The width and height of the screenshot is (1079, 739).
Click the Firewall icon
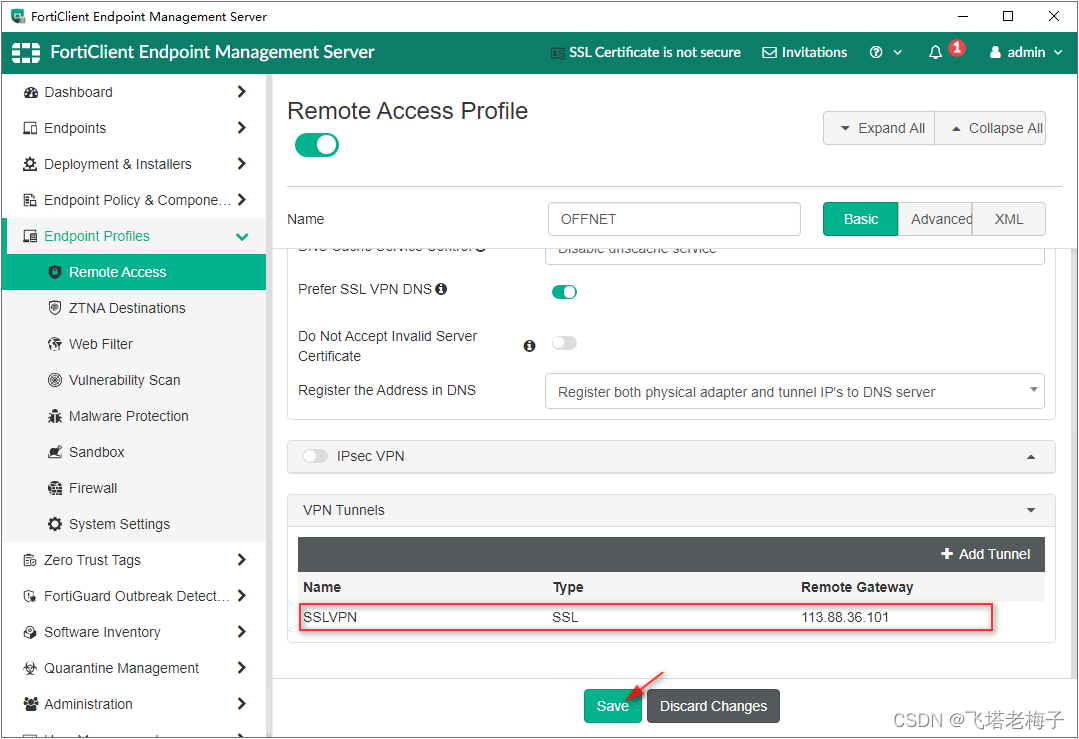point(55,488)
